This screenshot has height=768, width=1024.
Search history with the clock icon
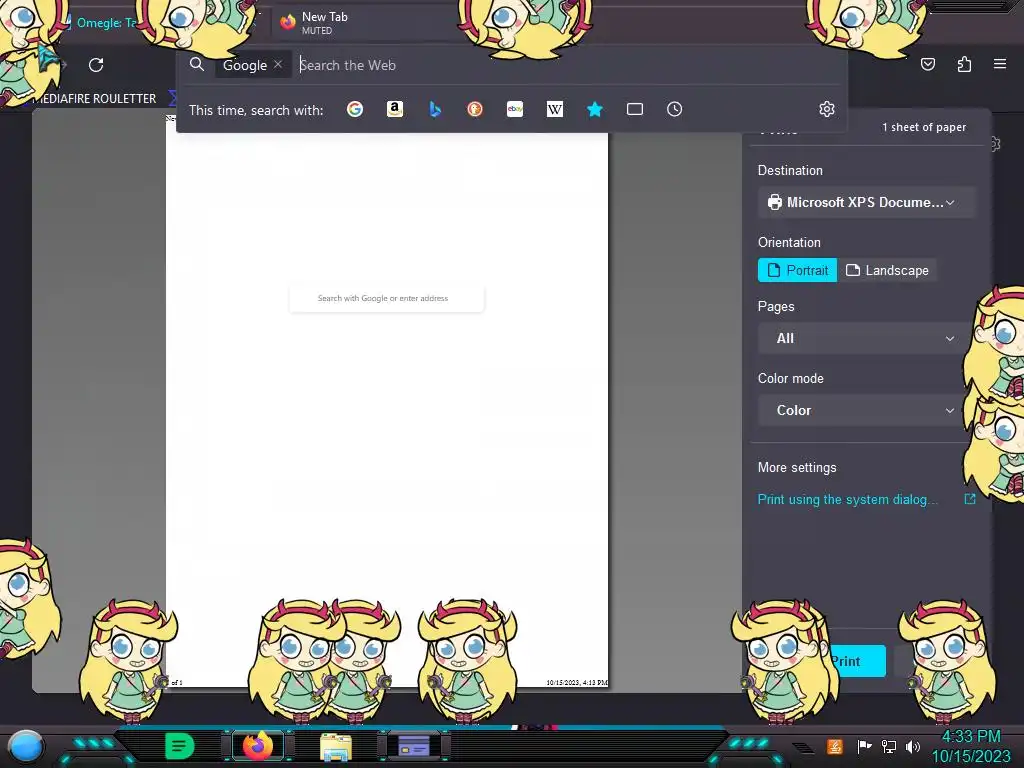(x=675, y=109)
